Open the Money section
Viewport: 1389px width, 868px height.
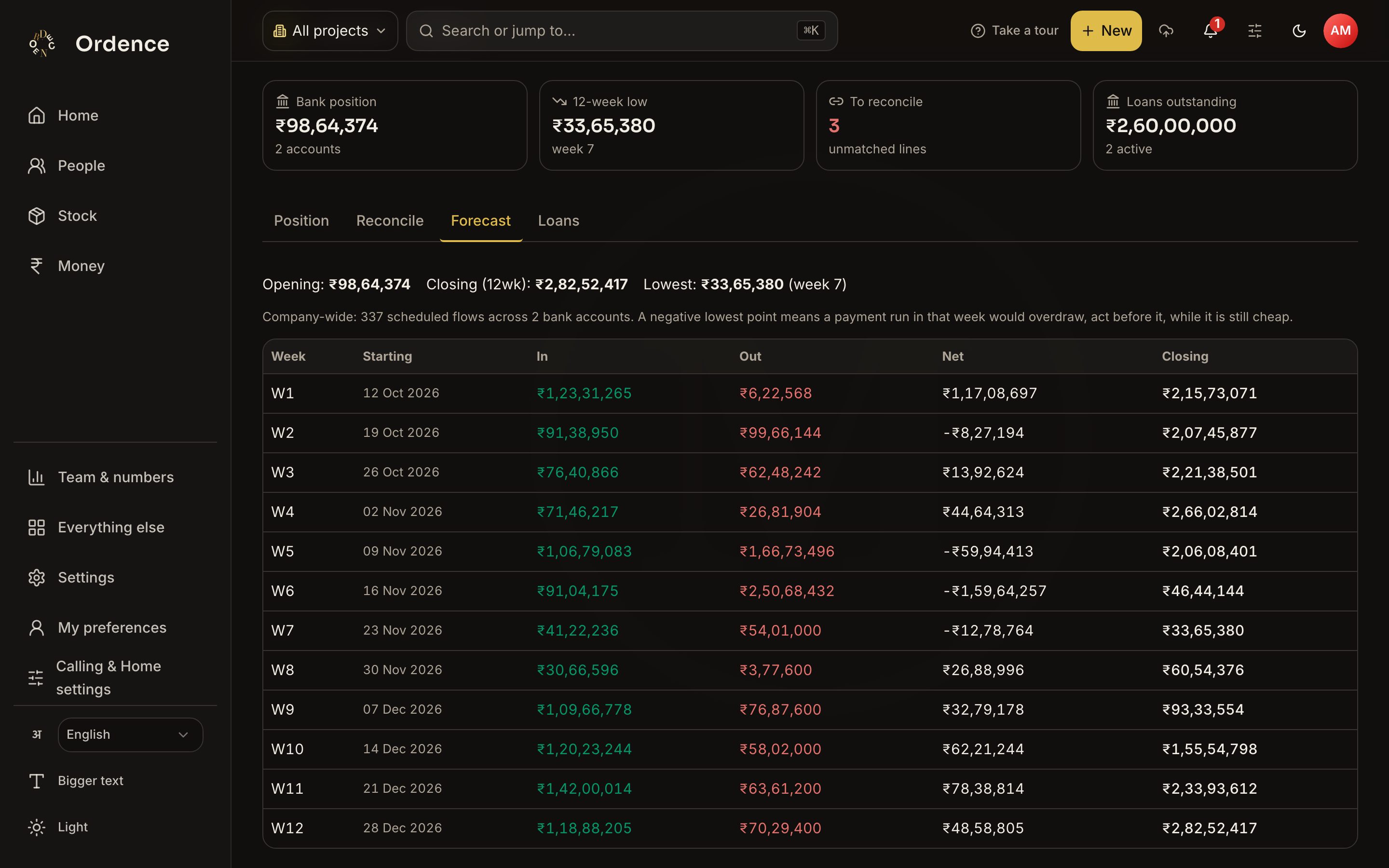(115, 266)
